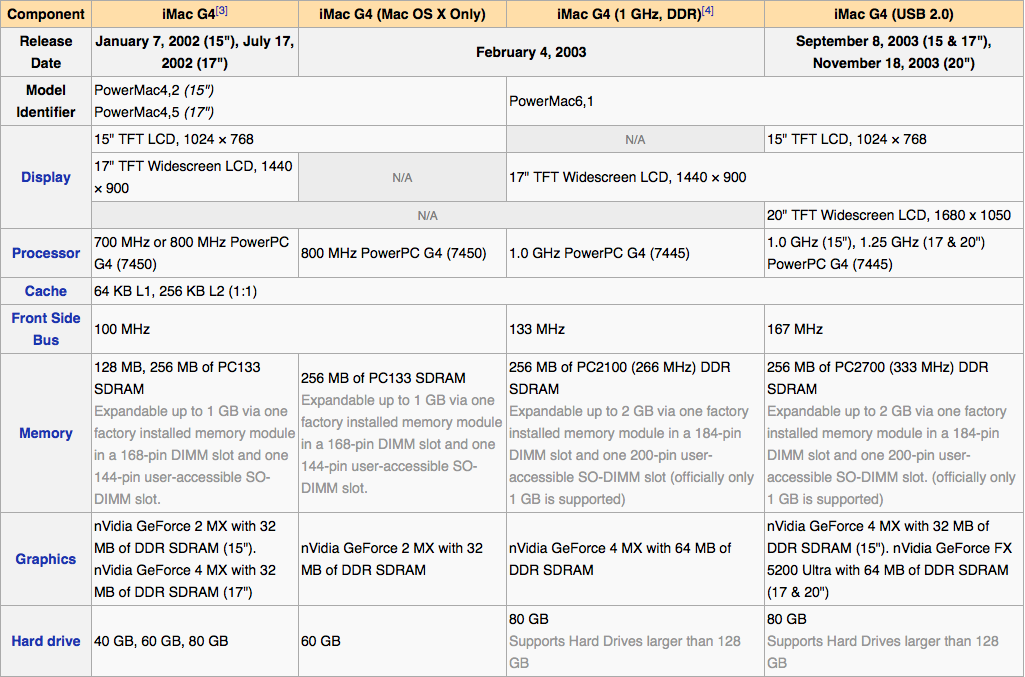Viewport: 1025px width, 677px height.
Task: Select the 40 GB, 60 GB, 80 GB cell
Action: click(x=195, y=641)
